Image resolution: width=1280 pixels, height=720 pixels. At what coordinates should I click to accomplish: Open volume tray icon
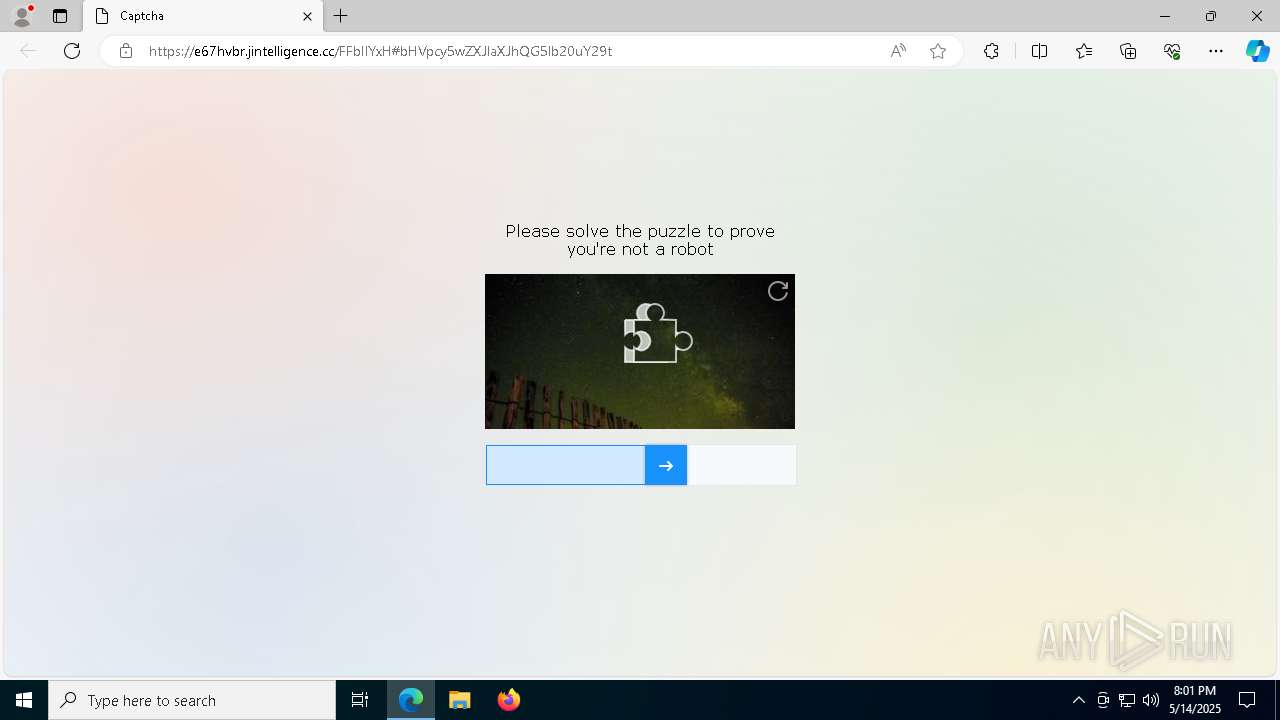pos(1151,700)
